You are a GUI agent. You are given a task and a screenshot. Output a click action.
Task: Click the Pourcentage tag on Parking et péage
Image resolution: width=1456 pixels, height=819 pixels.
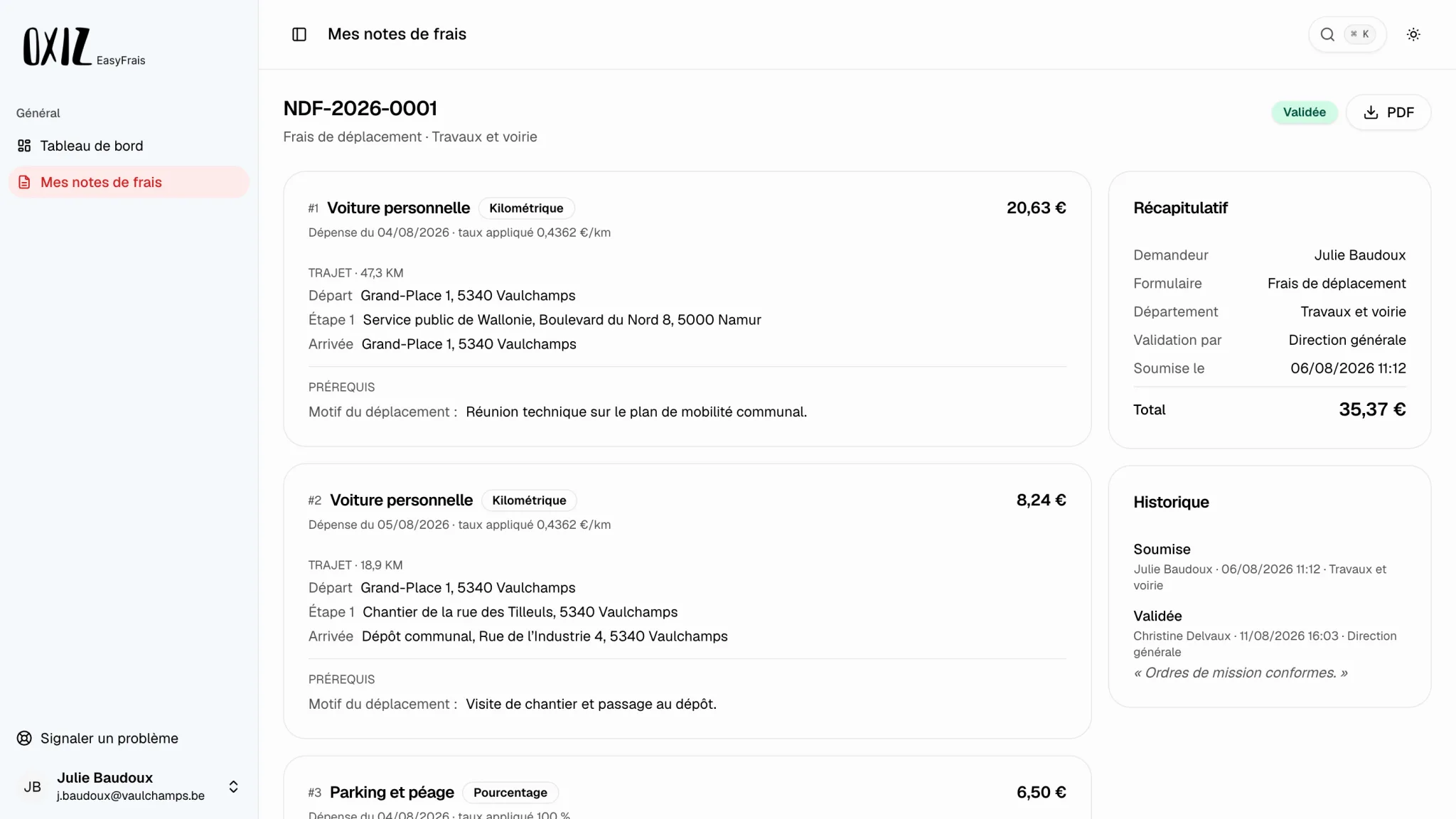510,793
